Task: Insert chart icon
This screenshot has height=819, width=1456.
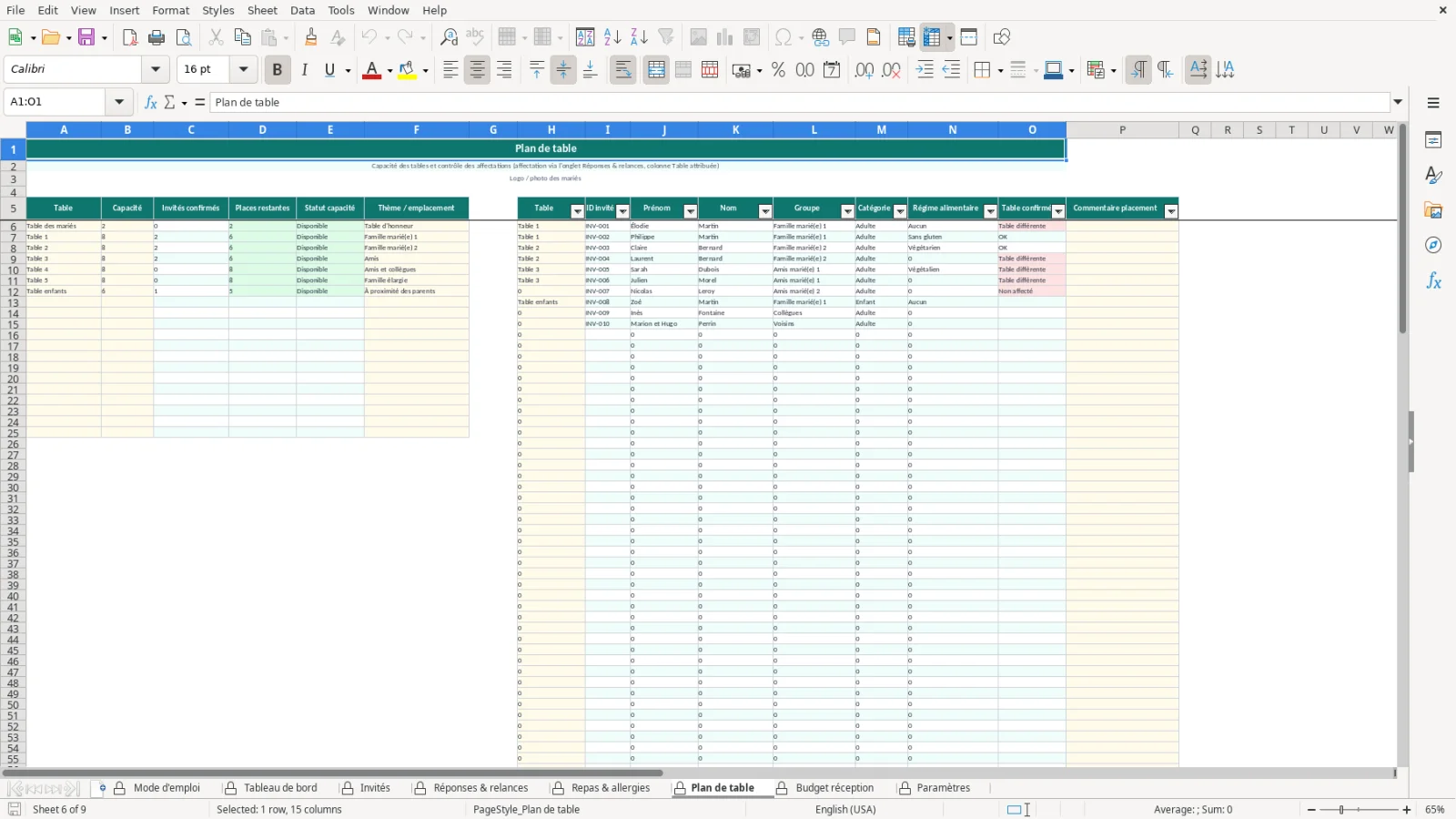Action: [725, 37]
